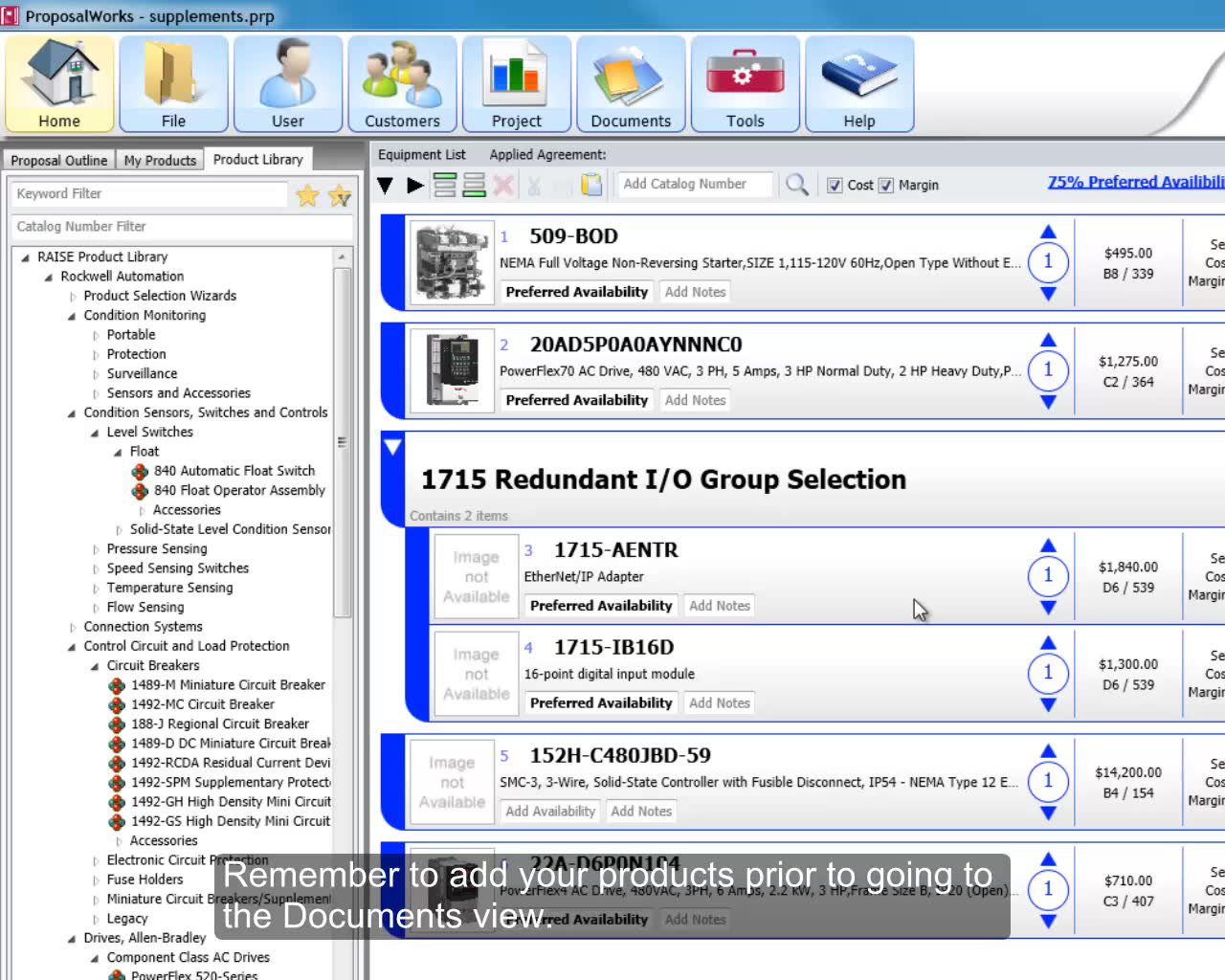
Task: Open the Project chart button
Action: pyautogui.click(x=517, y=84)
